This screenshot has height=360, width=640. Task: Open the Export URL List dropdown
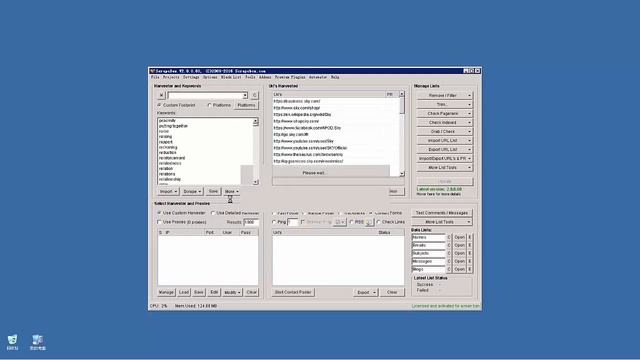pos(444,149)
